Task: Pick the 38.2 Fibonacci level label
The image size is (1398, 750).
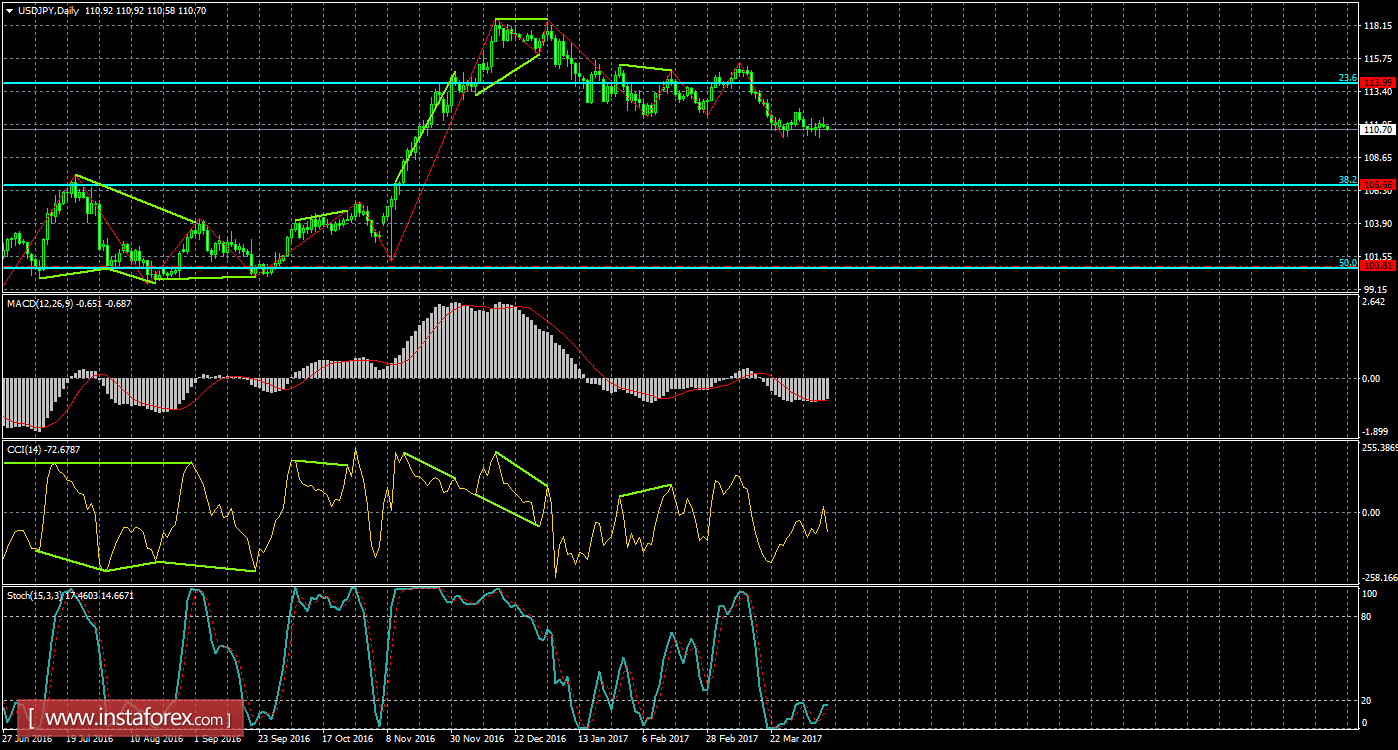Action: coord(1347,180)
